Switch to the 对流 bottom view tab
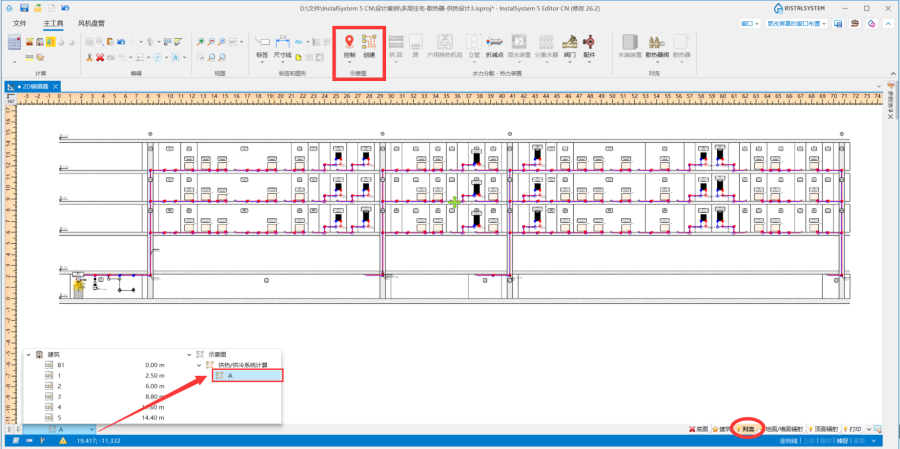This screenshot has height=449, width=900. [748, 428]
